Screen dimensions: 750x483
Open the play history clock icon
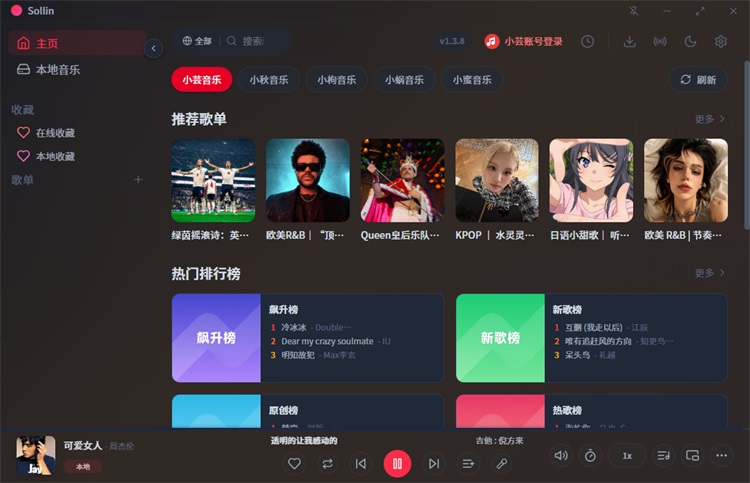pyautogui.click(x=587, y=42)
